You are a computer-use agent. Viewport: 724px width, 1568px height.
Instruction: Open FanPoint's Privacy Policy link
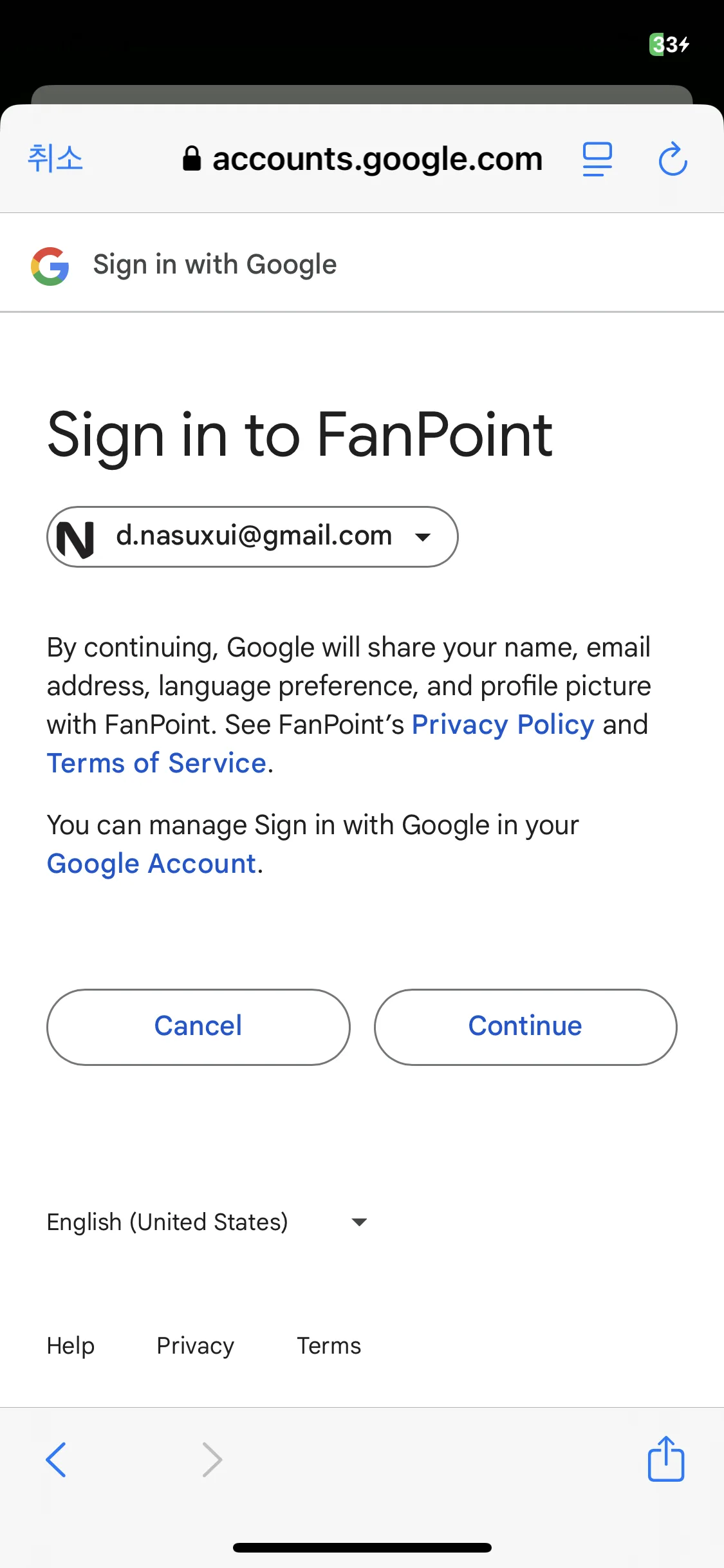tap(503, 725)
